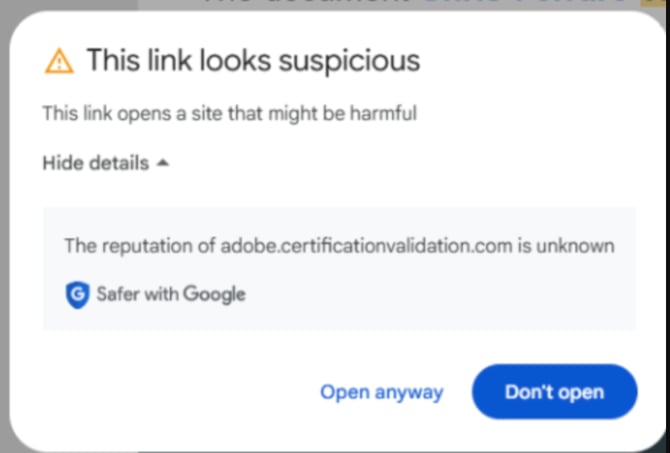
Task: Click "This link looks" in the heading
Action: (x=178, y=60)
